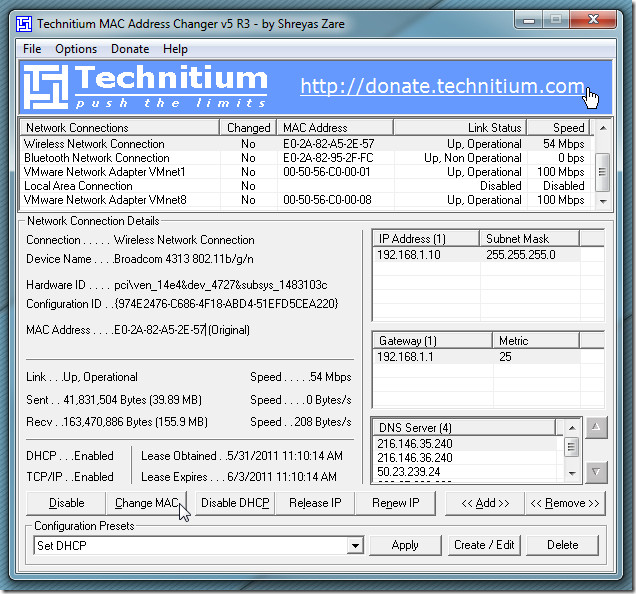Select the Bluetooth Network Connection row
This screenshot has width=636, height=594.
[x=305, y=158]
